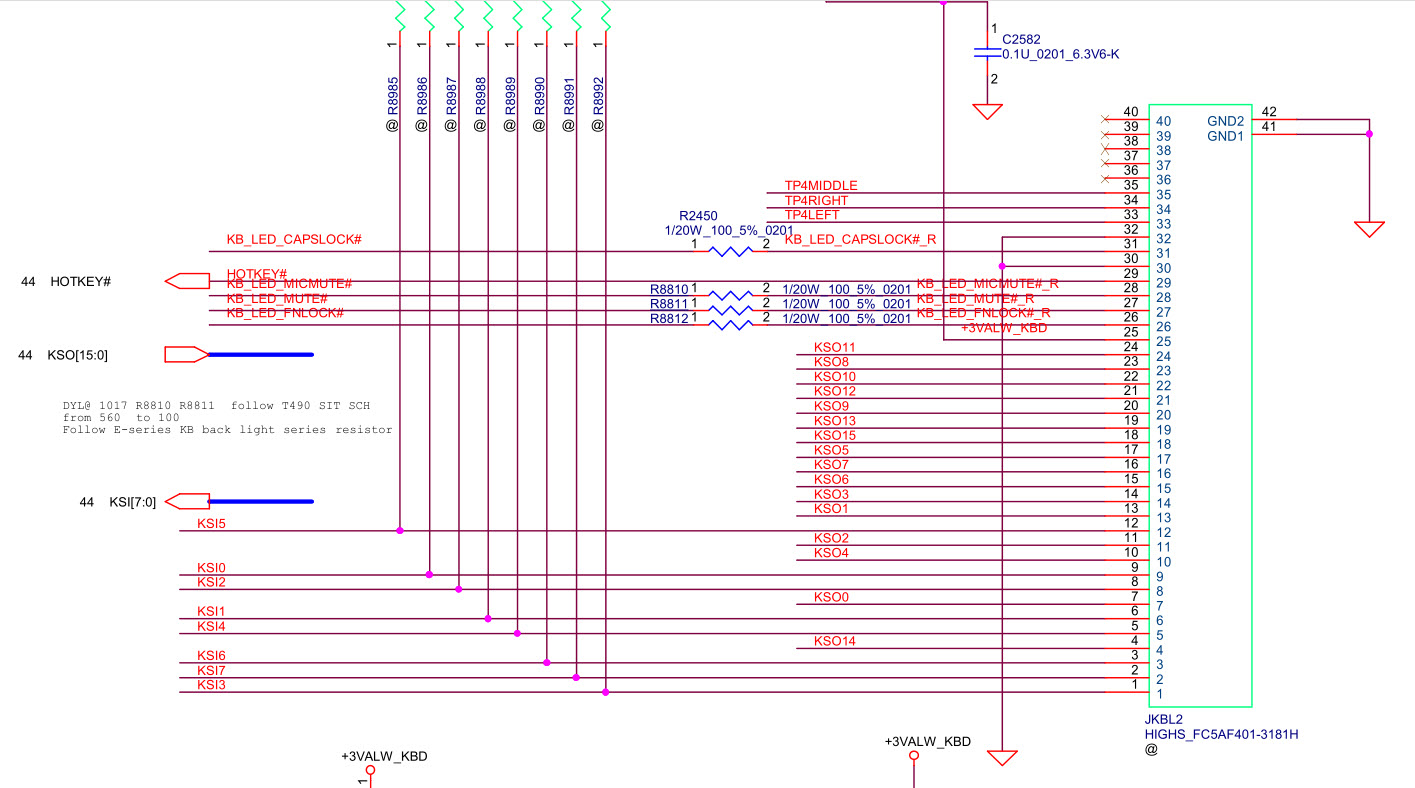
Task: Select the no-connect X mark on pin 40
Action: [x=1104, y=119]
